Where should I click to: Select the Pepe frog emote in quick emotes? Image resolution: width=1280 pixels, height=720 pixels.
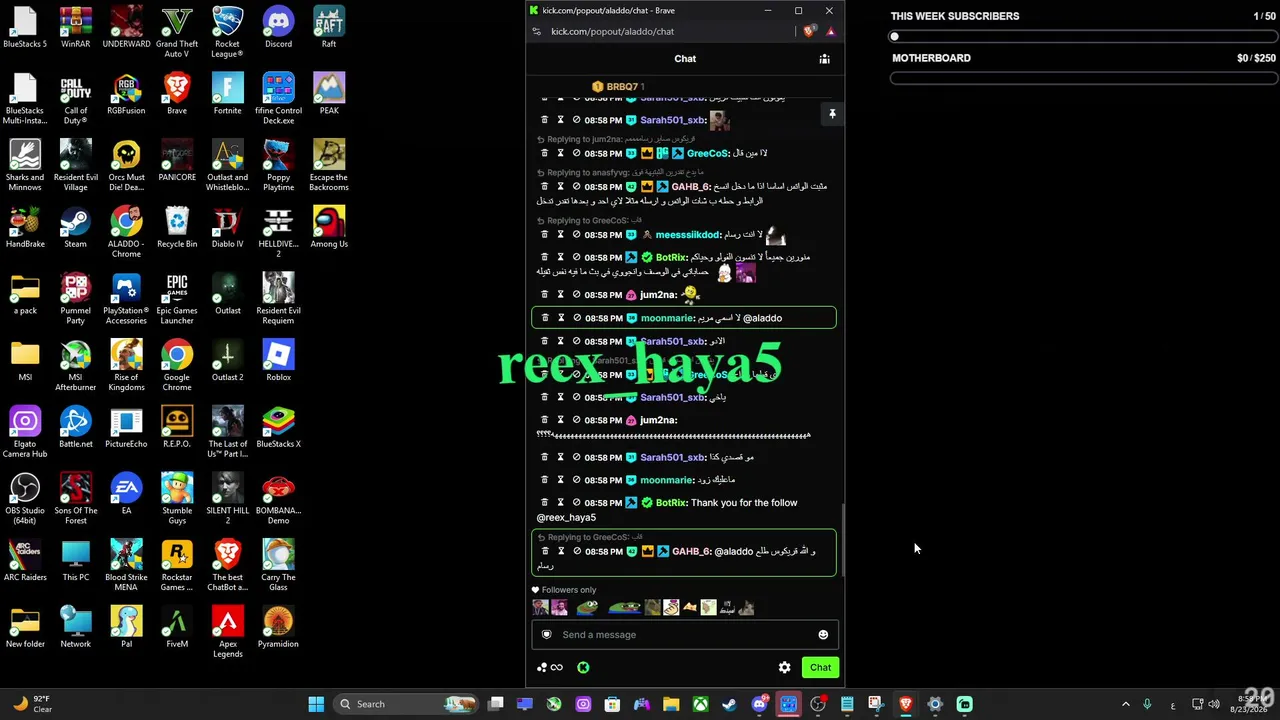587,607
